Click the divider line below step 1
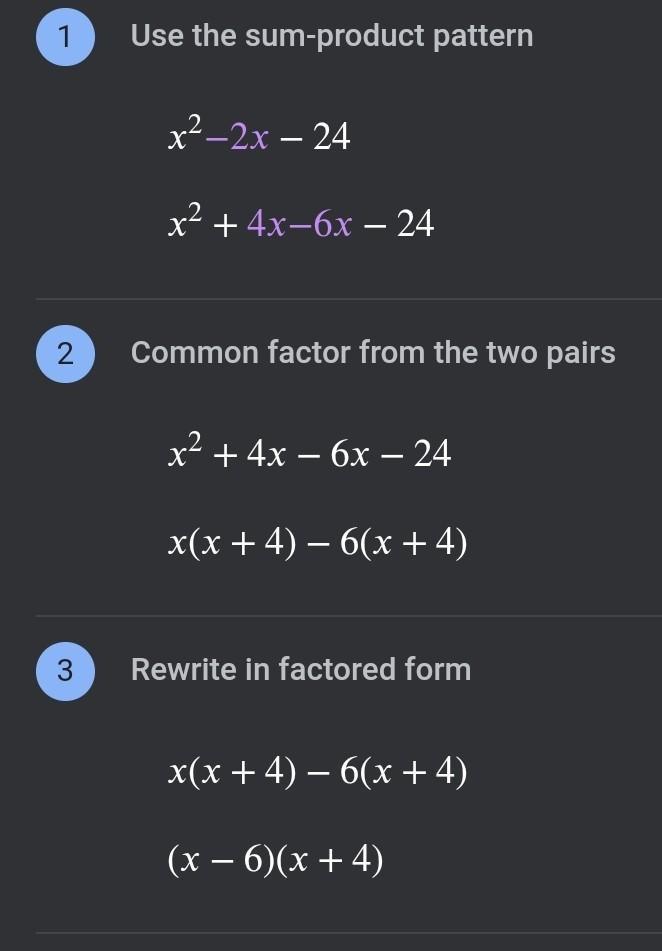This screenshot has width=662, height=951. click(348, 299)
